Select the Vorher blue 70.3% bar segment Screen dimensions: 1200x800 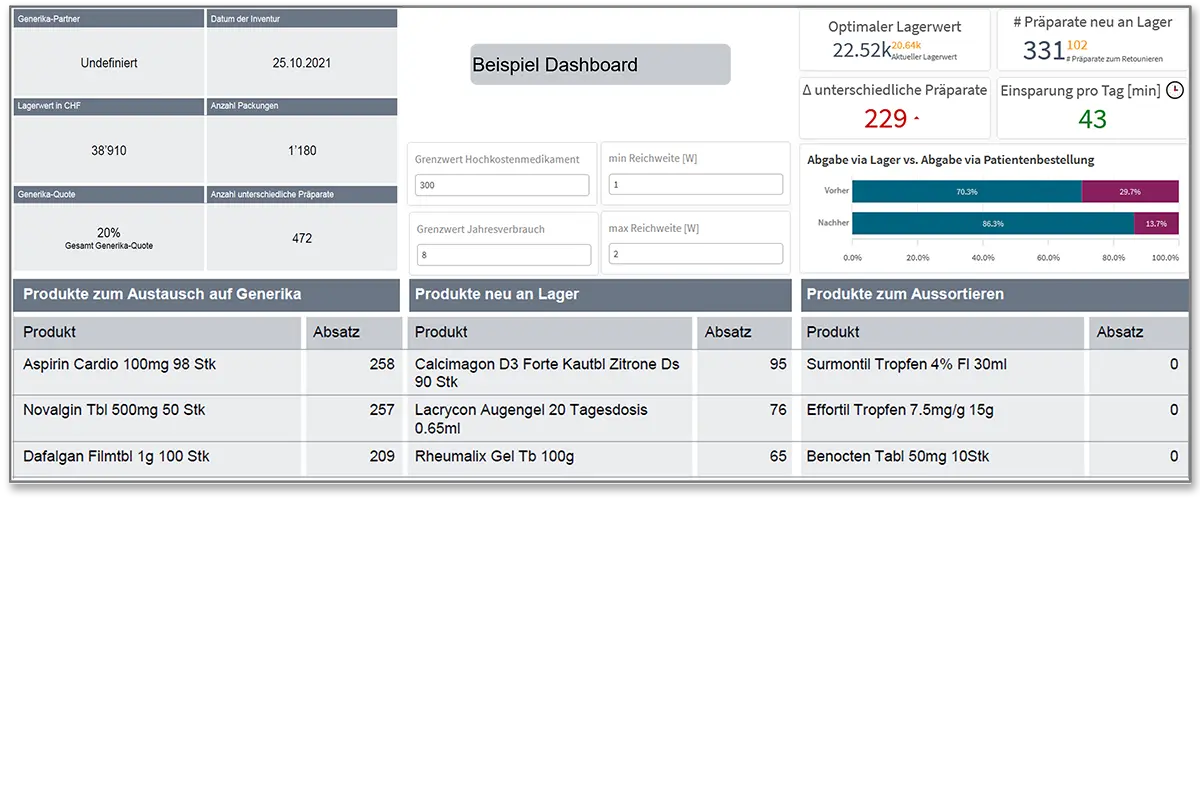point(967,191)
